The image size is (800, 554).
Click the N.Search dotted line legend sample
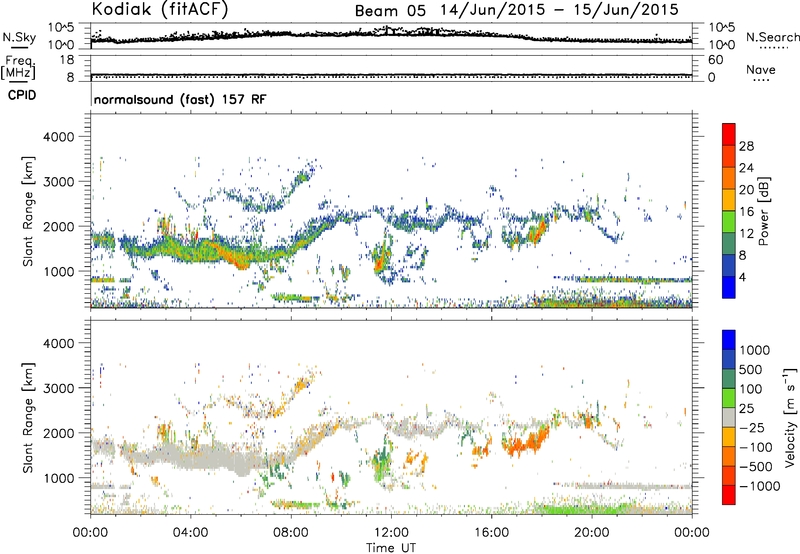click(x=774, y=48)
